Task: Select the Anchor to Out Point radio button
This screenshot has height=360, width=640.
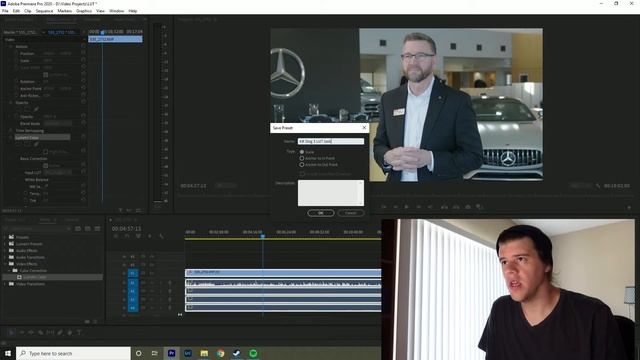Action: coord(302,164)
